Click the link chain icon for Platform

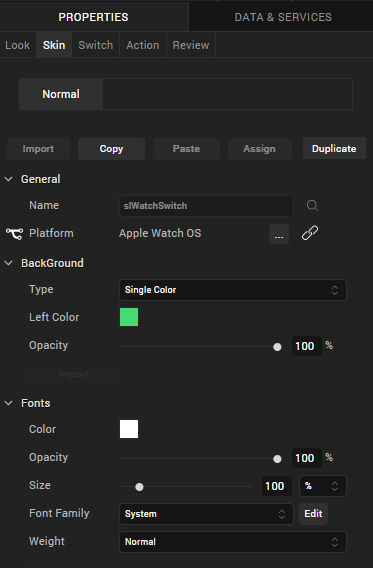click(310, 233)
